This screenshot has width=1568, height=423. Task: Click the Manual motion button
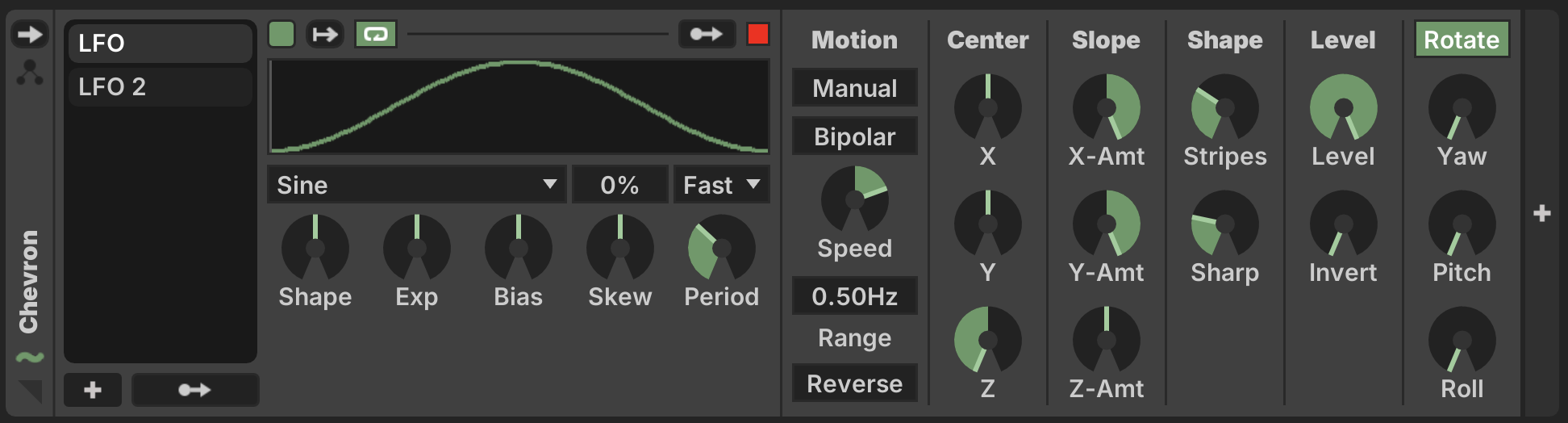(x=855, y=88)
